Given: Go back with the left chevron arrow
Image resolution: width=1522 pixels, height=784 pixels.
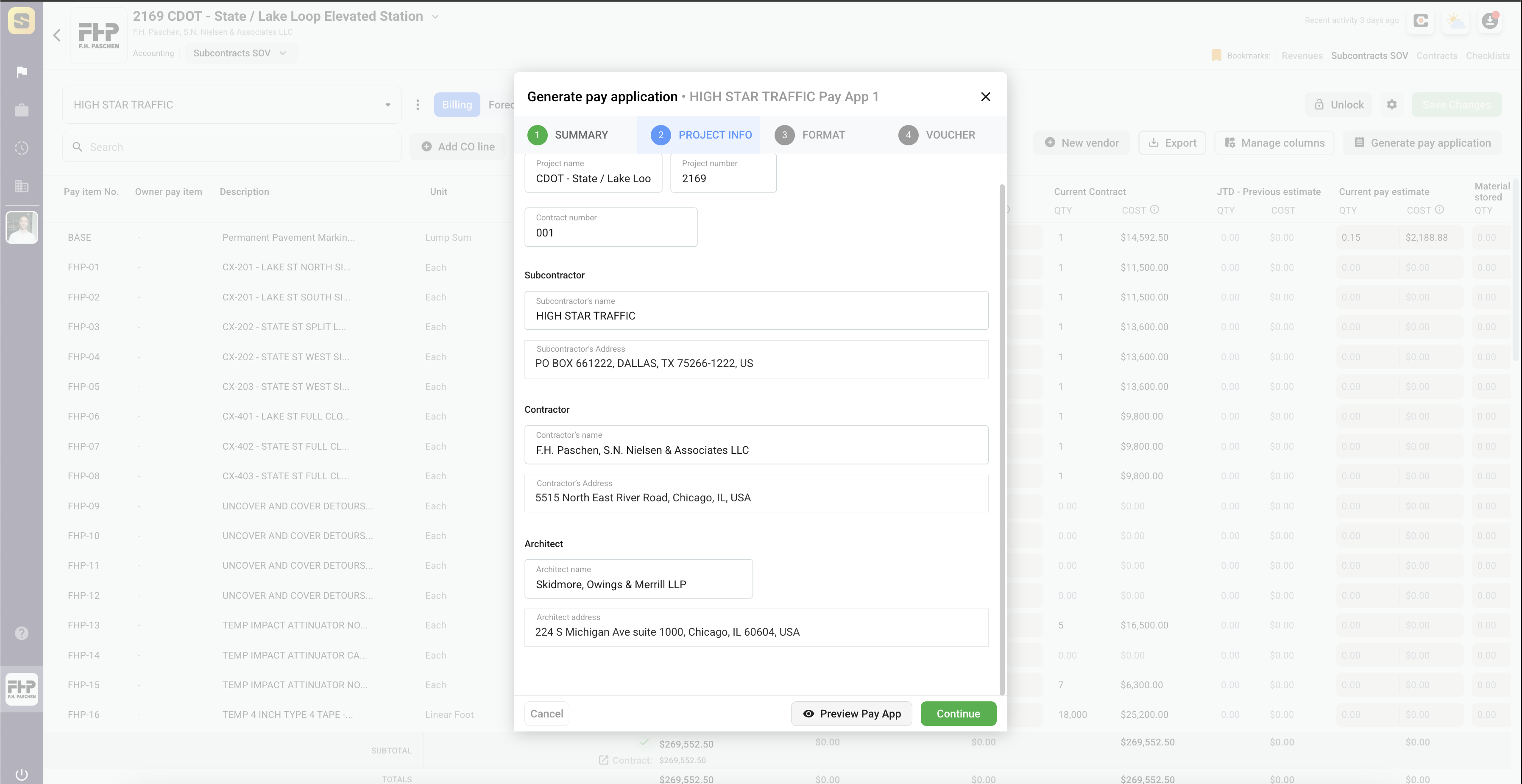Looking at the screenshot, I should coord(57,36).
